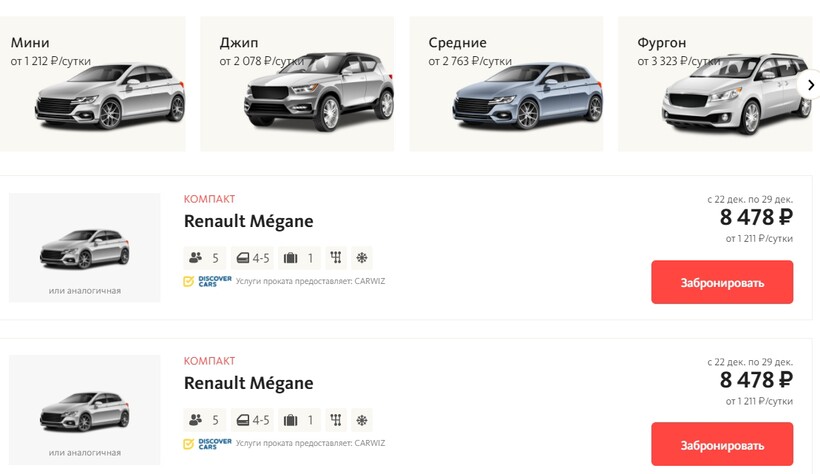
Task: Click manual gearbox icon in first listing
Action: [337, 258]
